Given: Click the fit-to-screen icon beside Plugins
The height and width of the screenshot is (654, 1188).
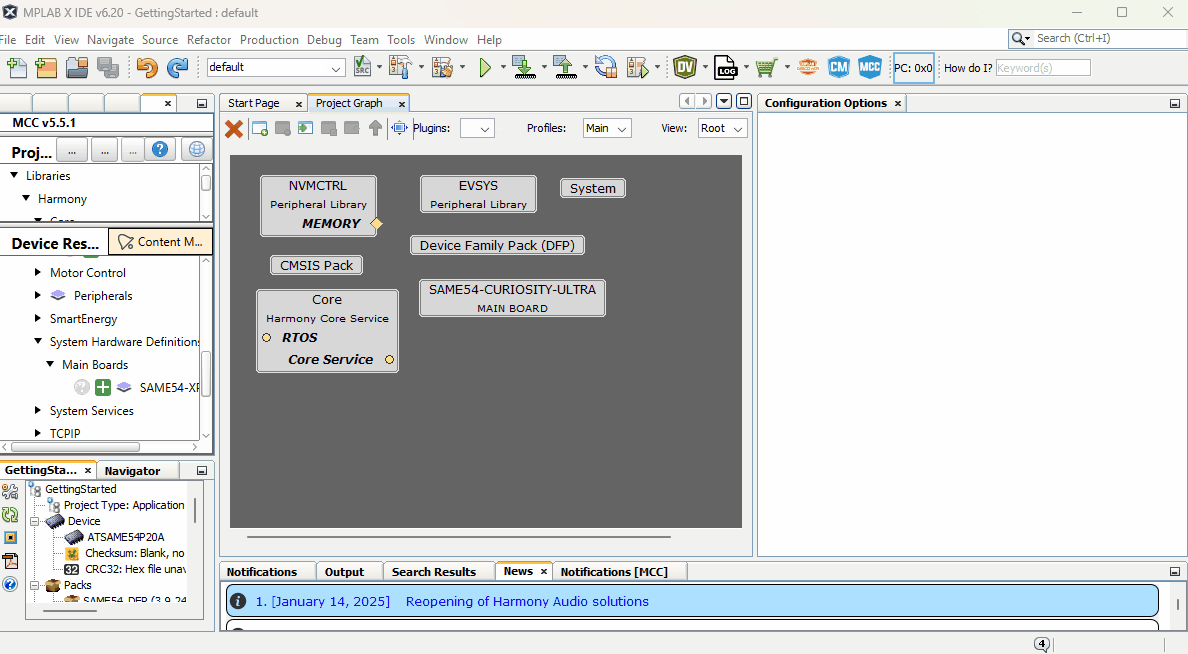Looking at the screenshot, I should click(x=399, y=128).
